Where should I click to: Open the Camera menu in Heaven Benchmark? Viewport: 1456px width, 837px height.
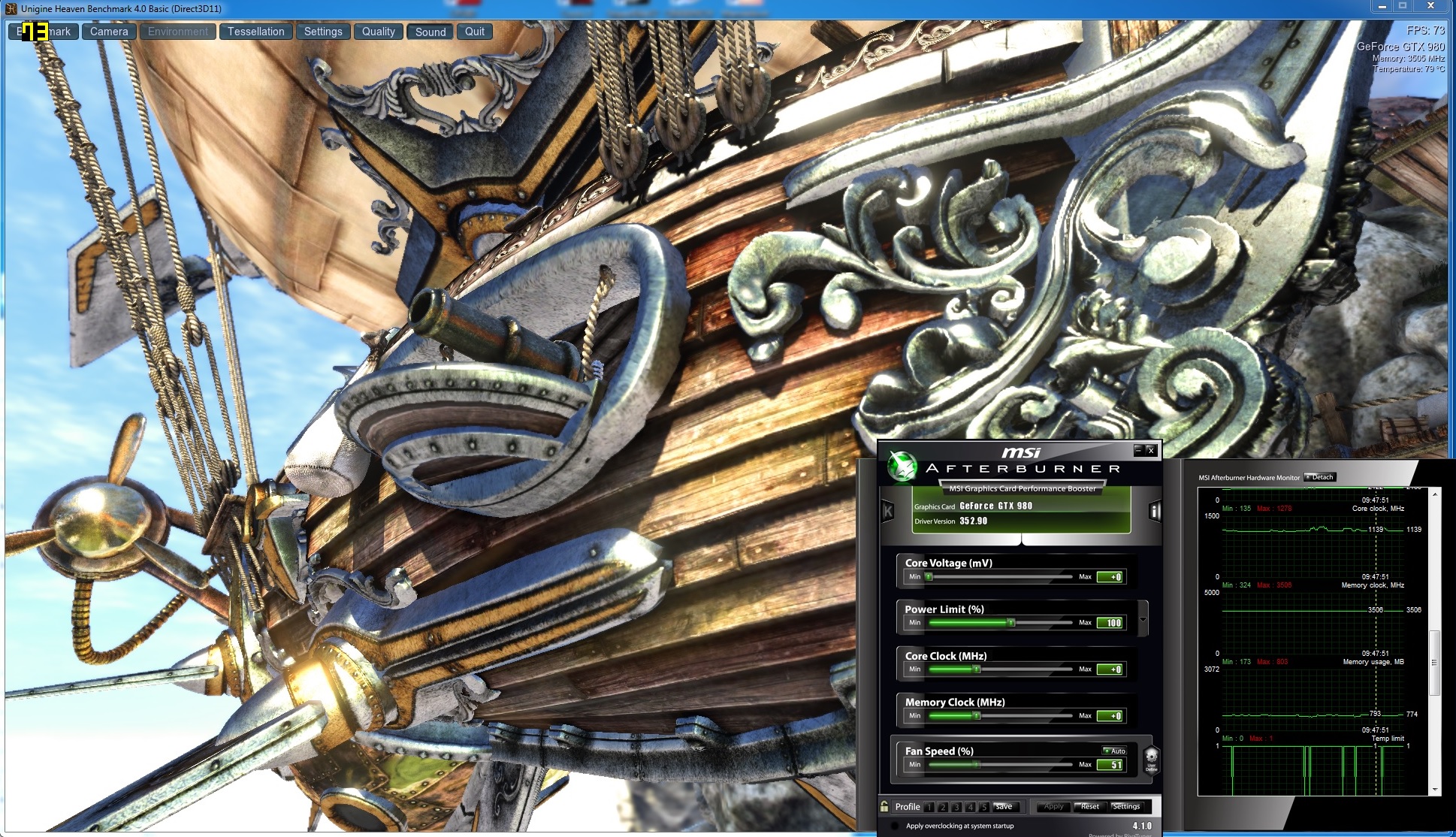pos(109,32)
